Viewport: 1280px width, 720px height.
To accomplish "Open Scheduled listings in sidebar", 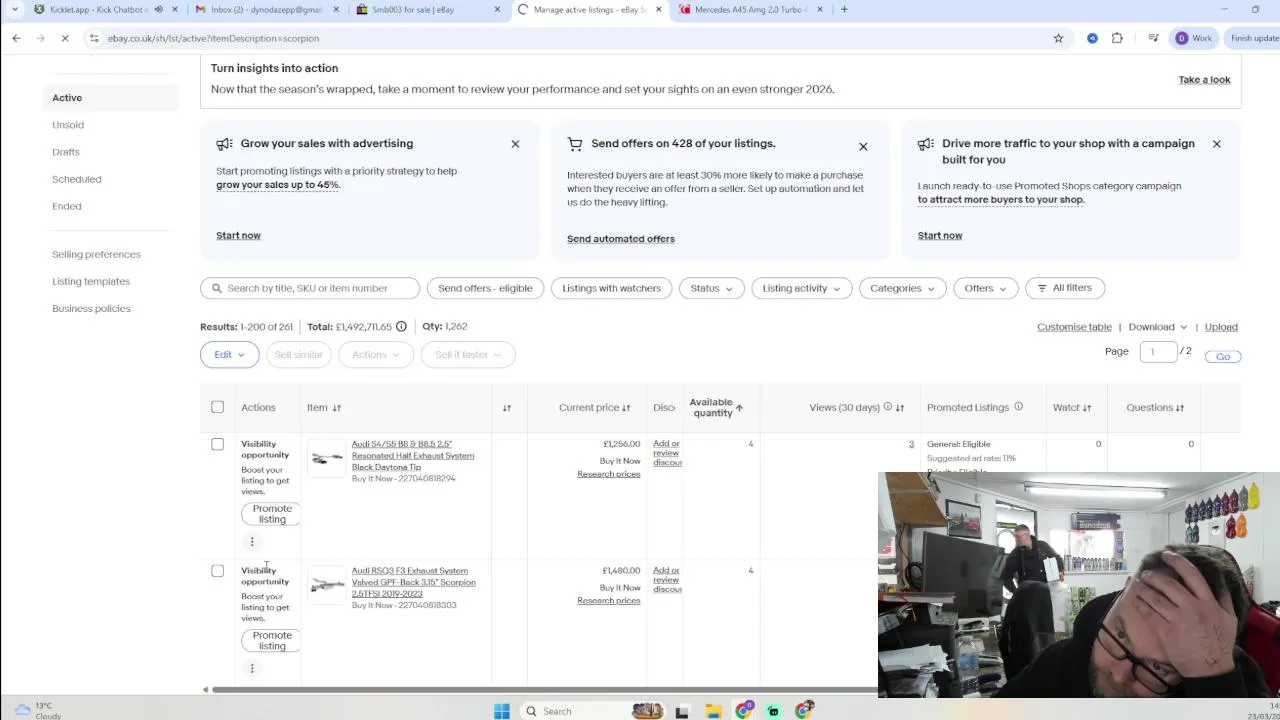I will [77, 179].
